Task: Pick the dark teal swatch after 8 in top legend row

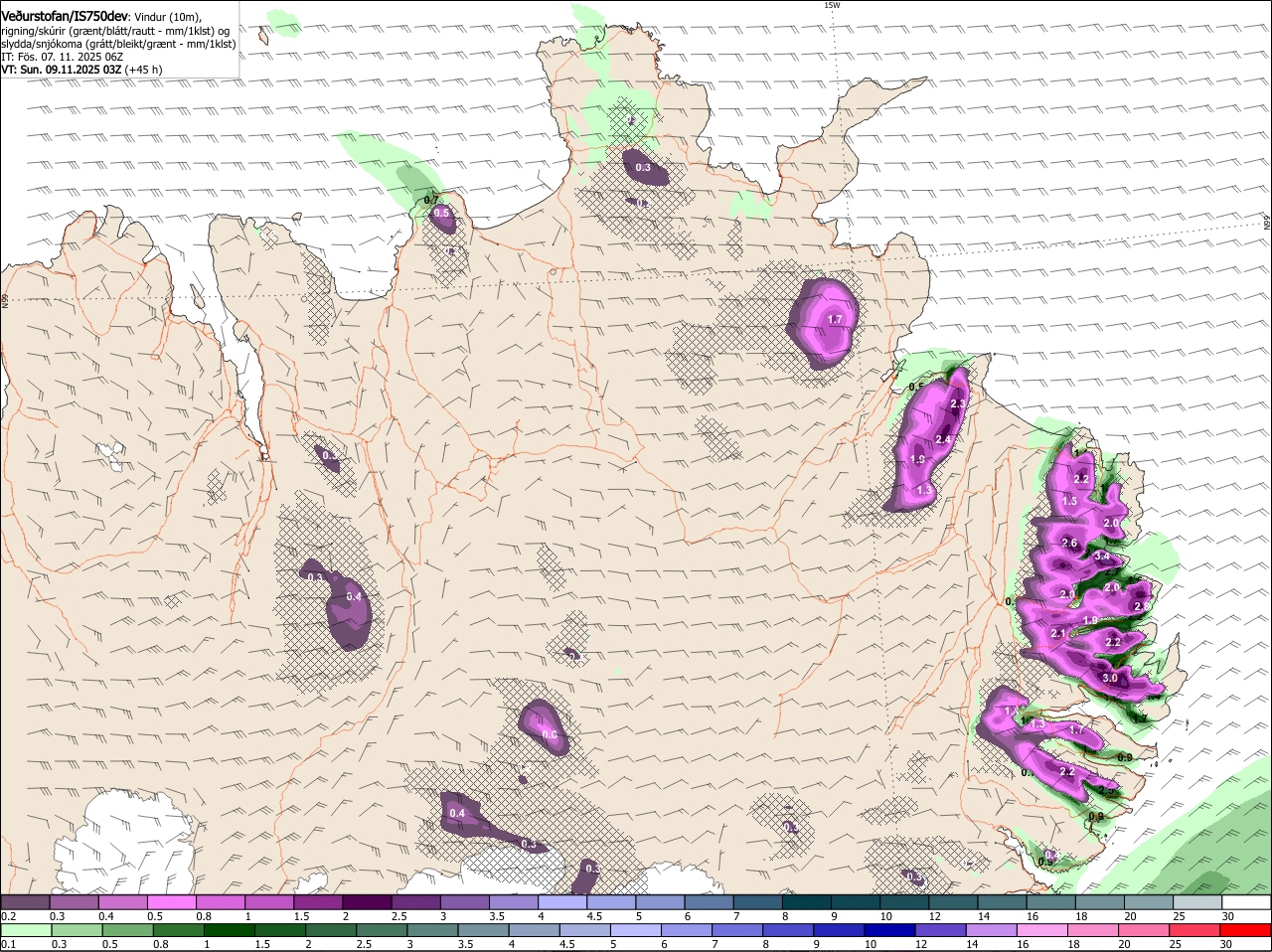Action: point(807,902)
